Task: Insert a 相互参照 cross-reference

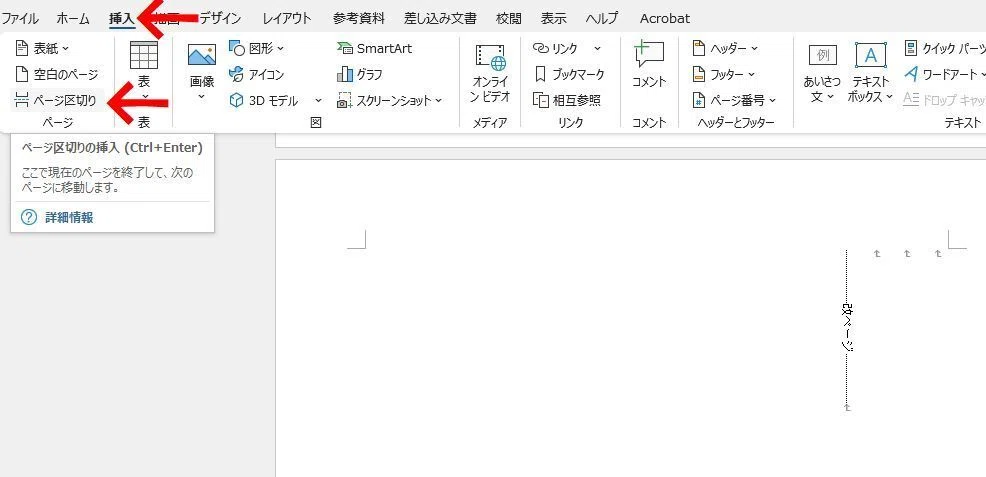Action: 567,100
